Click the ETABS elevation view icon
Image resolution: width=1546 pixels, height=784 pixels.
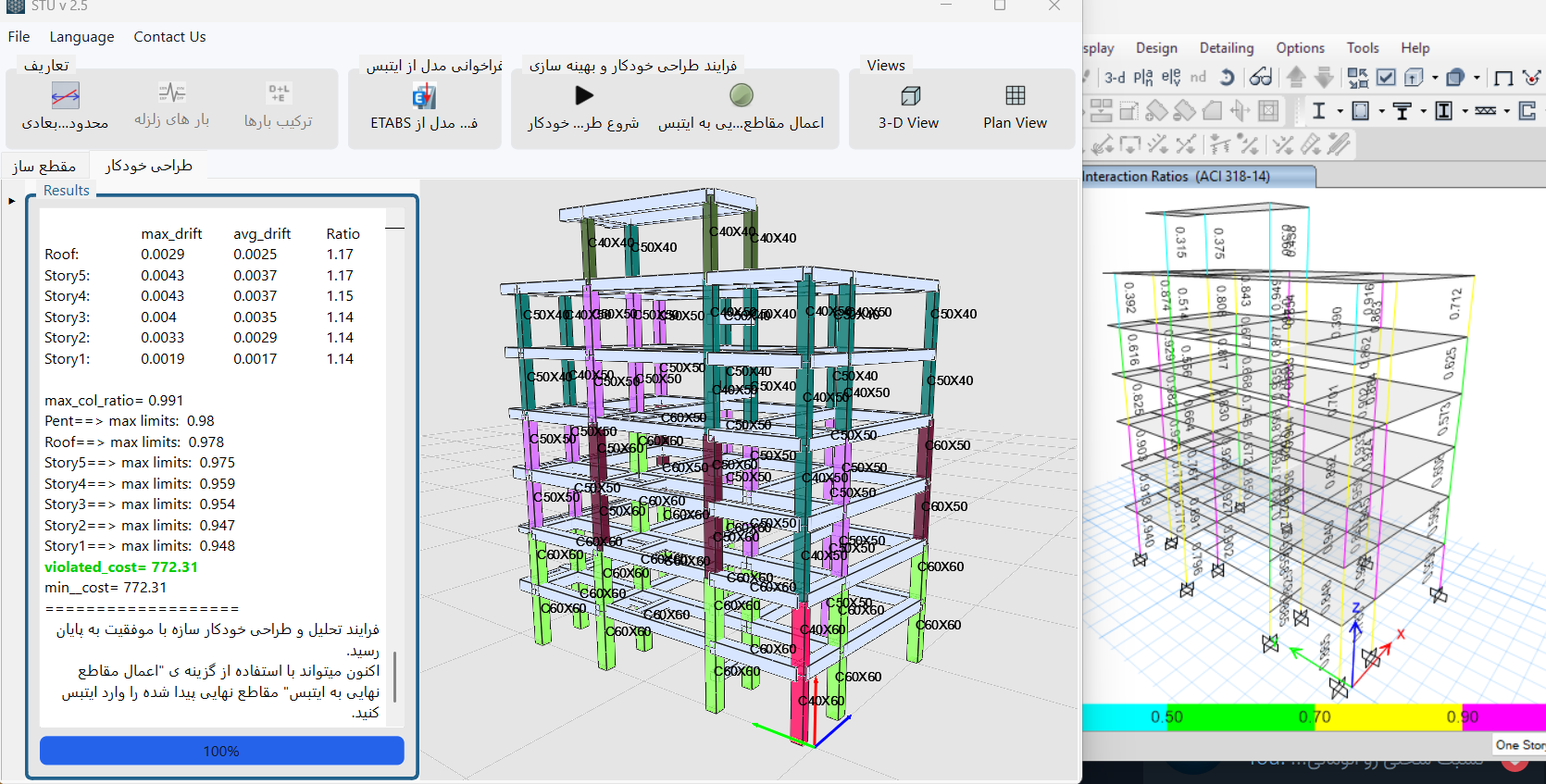1171,78
